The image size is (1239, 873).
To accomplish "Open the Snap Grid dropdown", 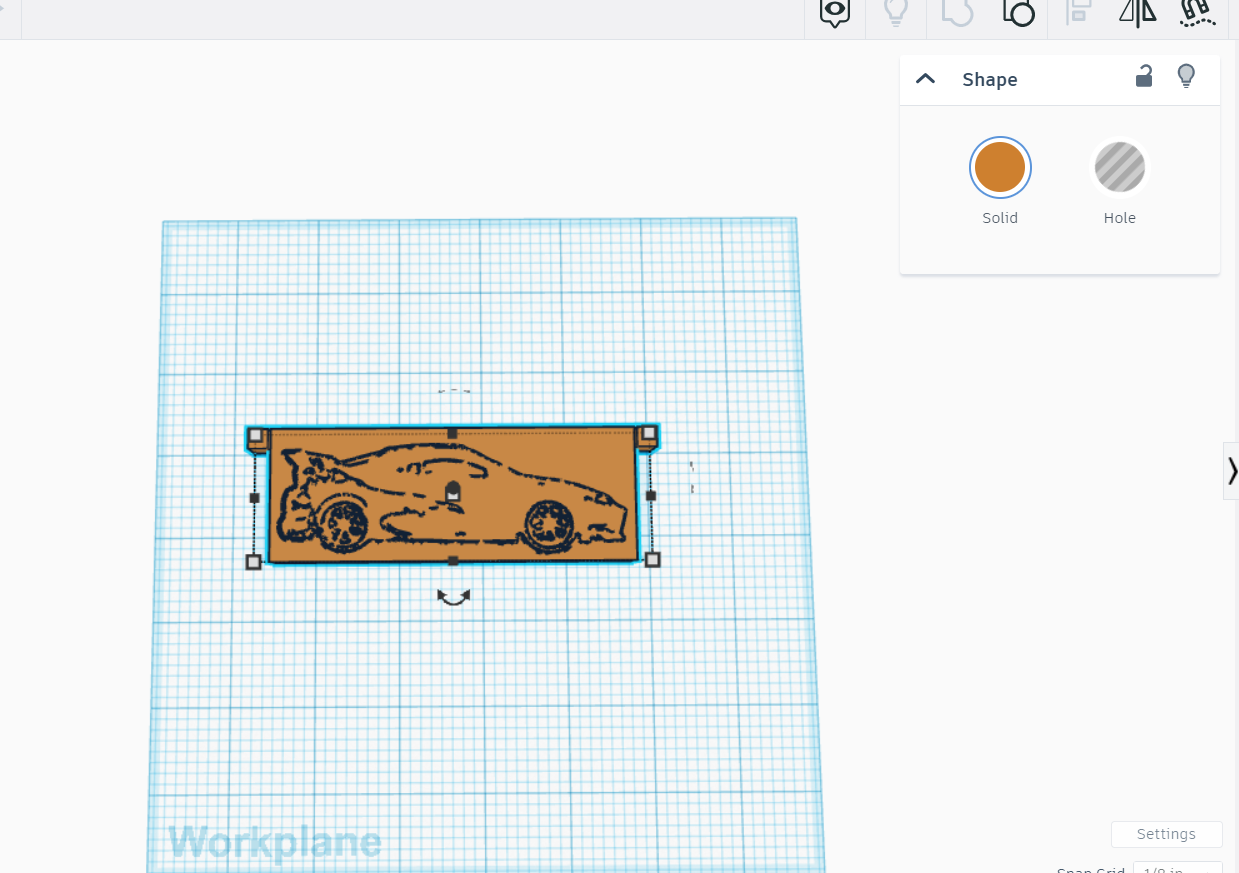I will 1176,868.
